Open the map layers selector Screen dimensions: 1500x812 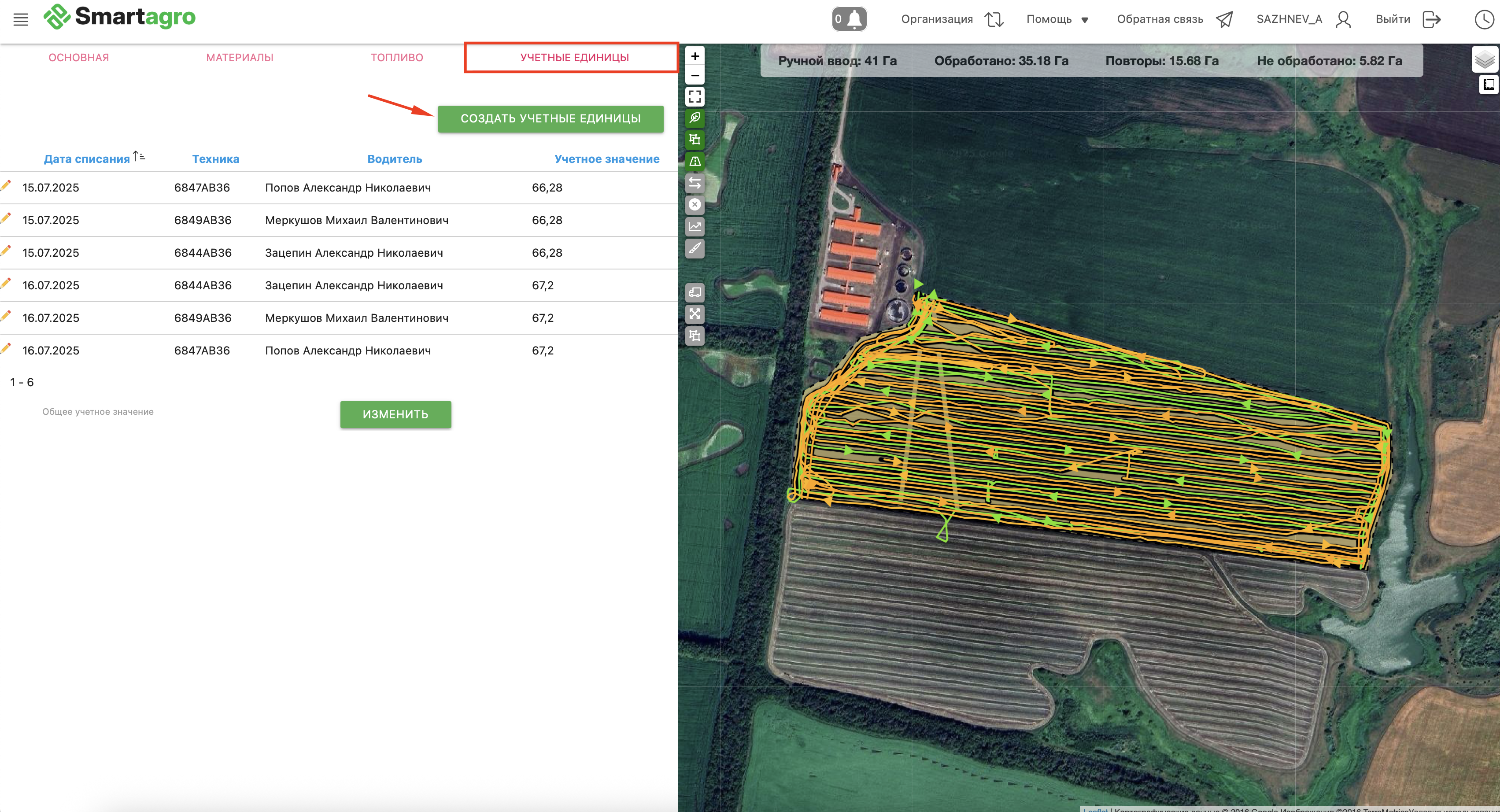click(1484, 59)
